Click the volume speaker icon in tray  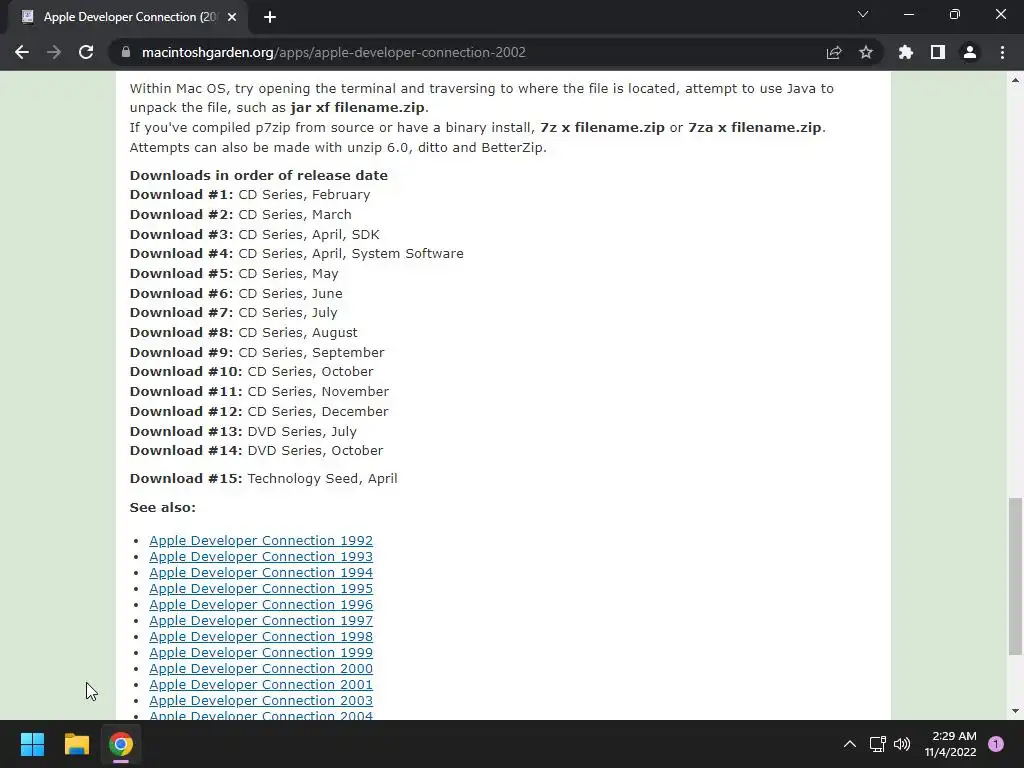click(902, 744)
